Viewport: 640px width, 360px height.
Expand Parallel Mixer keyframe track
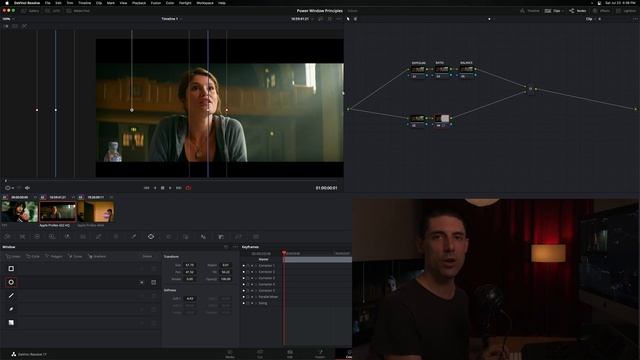tap(256, 297)
